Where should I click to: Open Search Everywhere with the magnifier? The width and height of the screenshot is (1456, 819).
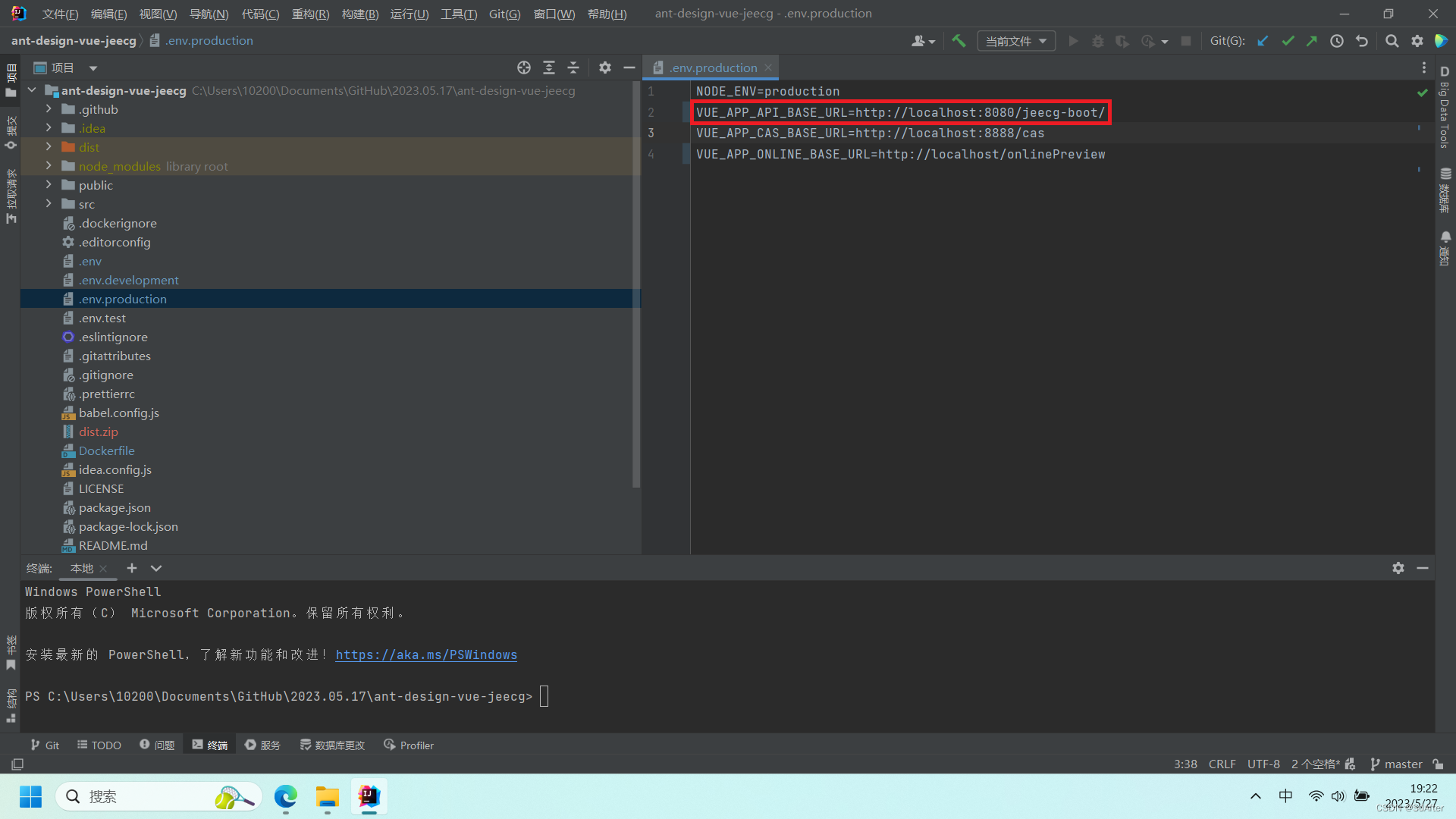click(1392, 41)
